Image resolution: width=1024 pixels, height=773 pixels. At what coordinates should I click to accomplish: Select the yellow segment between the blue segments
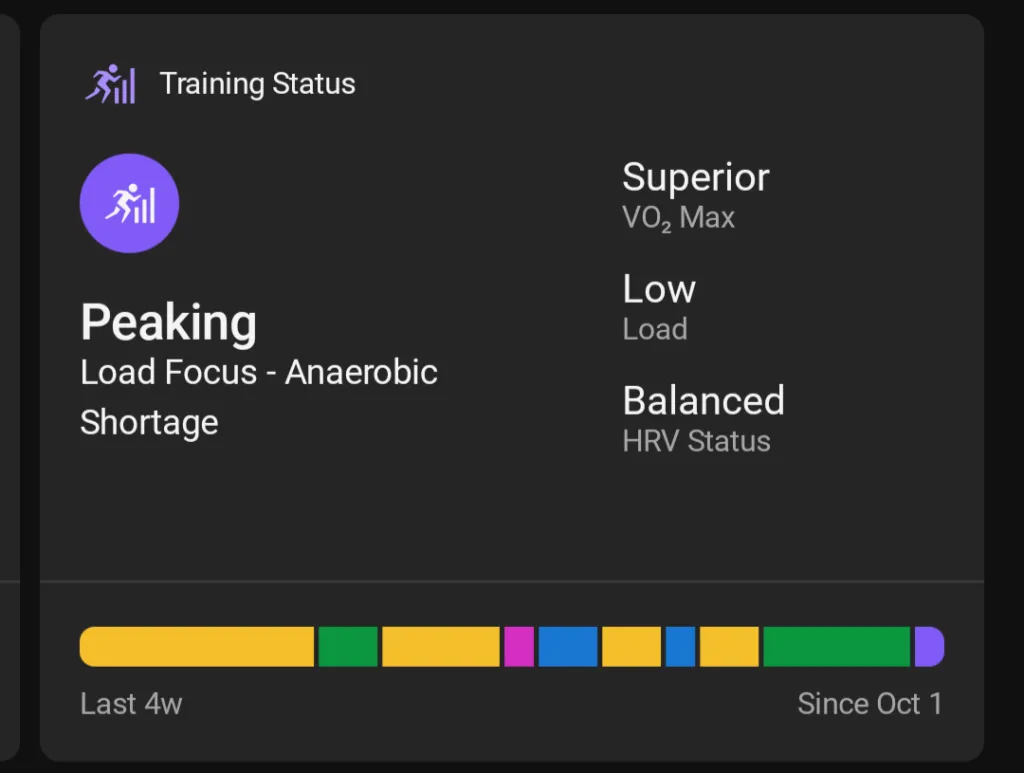point(631,647)
